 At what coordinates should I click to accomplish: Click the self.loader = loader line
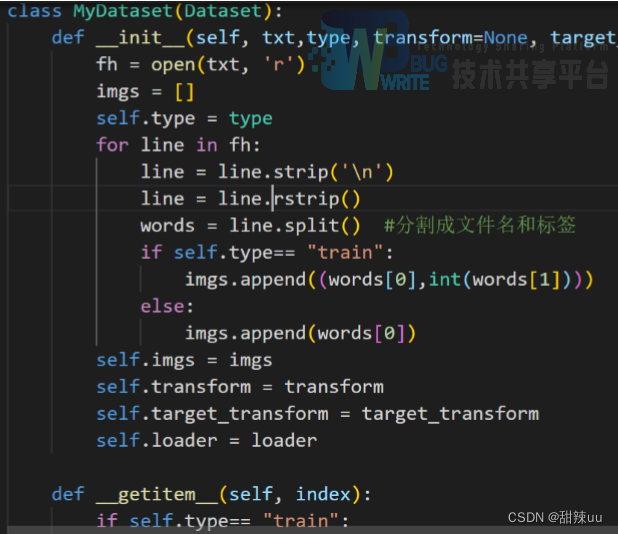[206, 440]
